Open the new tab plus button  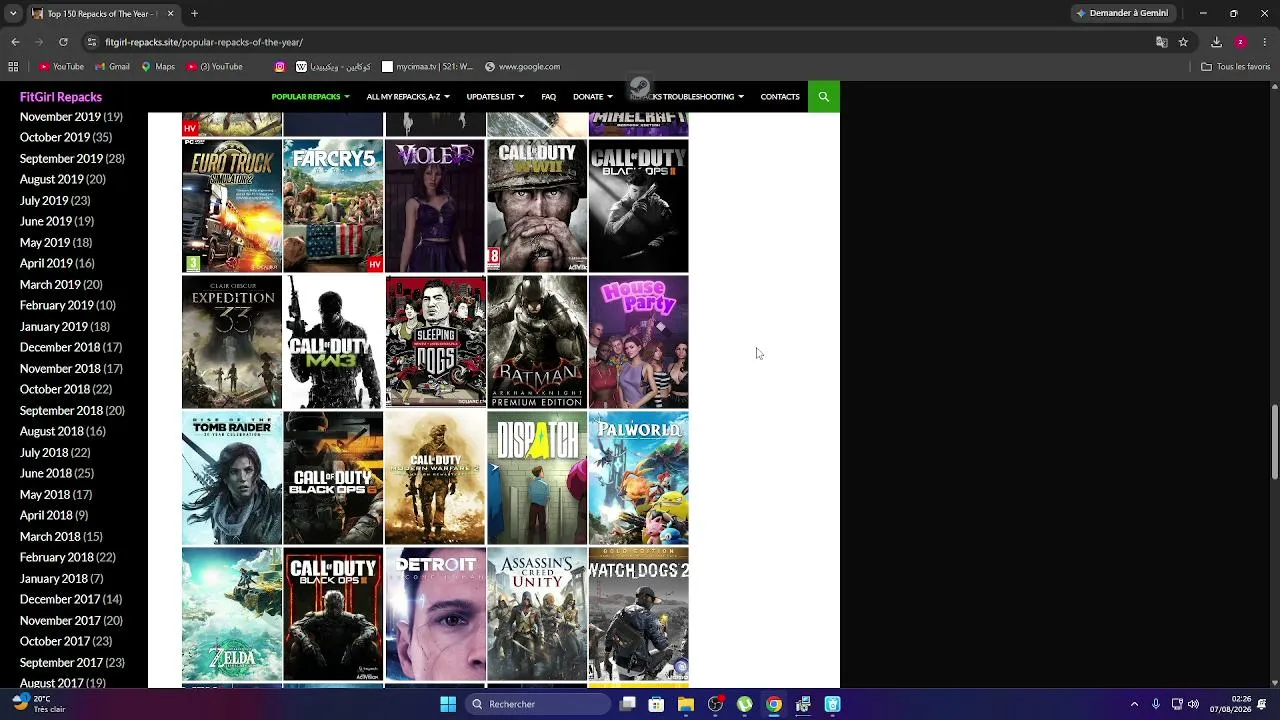(x=194, y=13)
